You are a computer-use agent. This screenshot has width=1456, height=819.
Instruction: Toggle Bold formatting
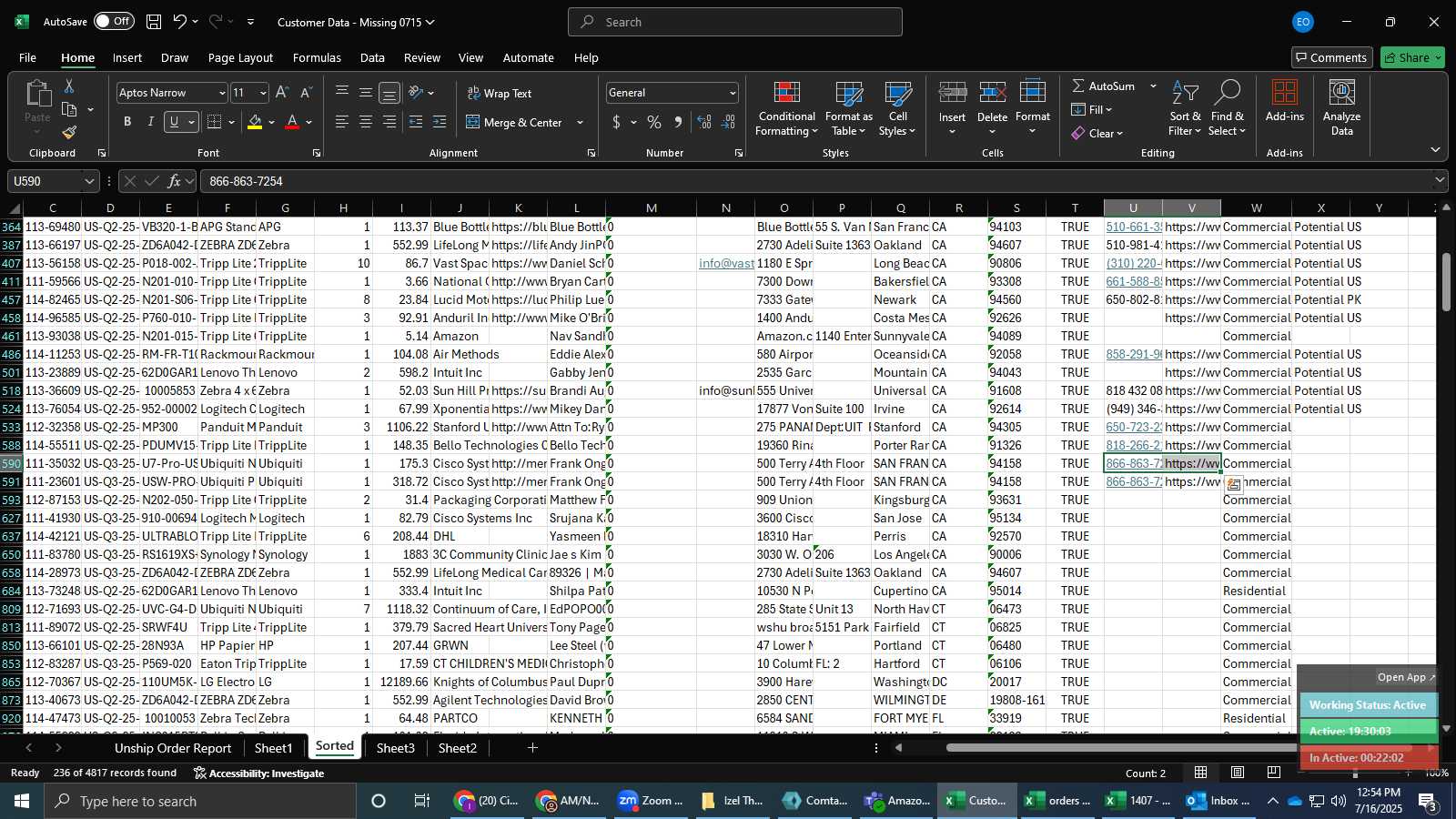coord(126,122)
